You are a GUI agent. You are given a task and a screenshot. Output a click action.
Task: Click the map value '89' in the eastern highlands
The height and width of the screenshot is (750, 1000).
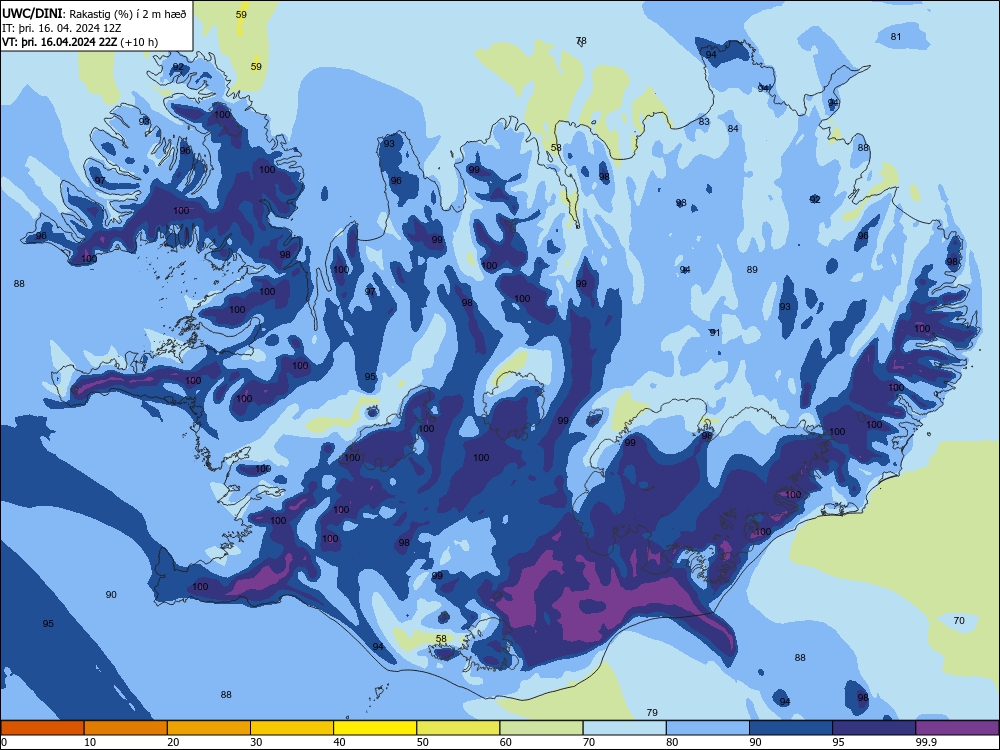click(x=753, y=270)
